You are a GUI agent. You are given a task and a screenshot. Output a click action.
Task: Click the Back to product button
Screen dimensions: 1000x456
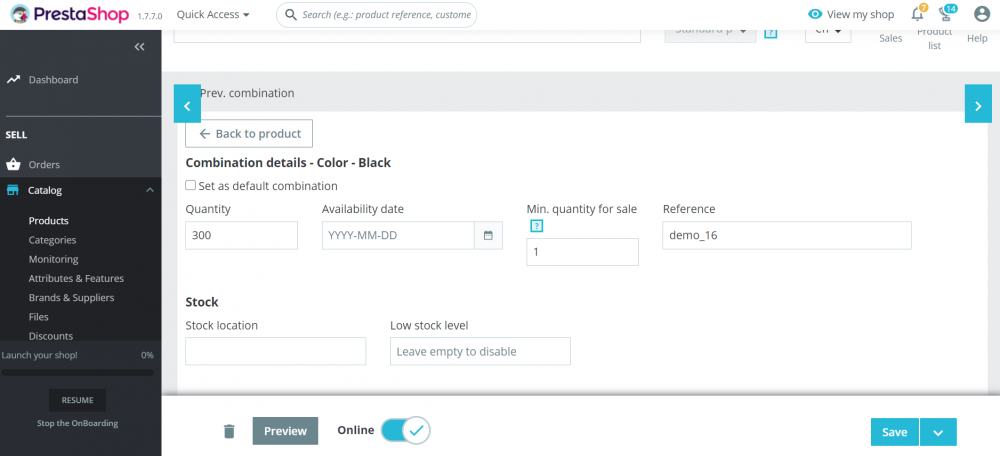[249, 134]
